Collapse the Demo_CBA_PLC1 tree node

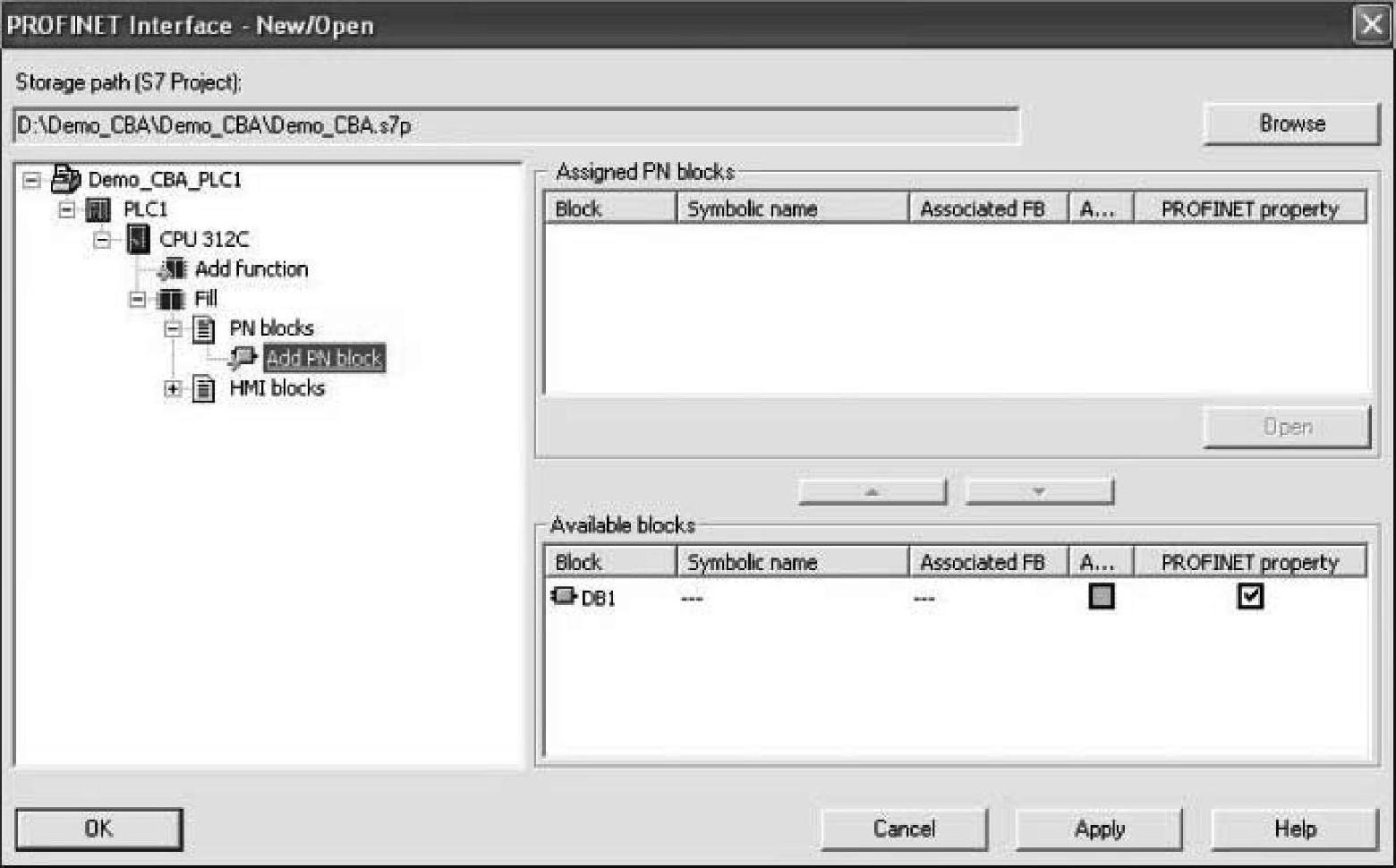pyautogui.click(x=31, y=180)
